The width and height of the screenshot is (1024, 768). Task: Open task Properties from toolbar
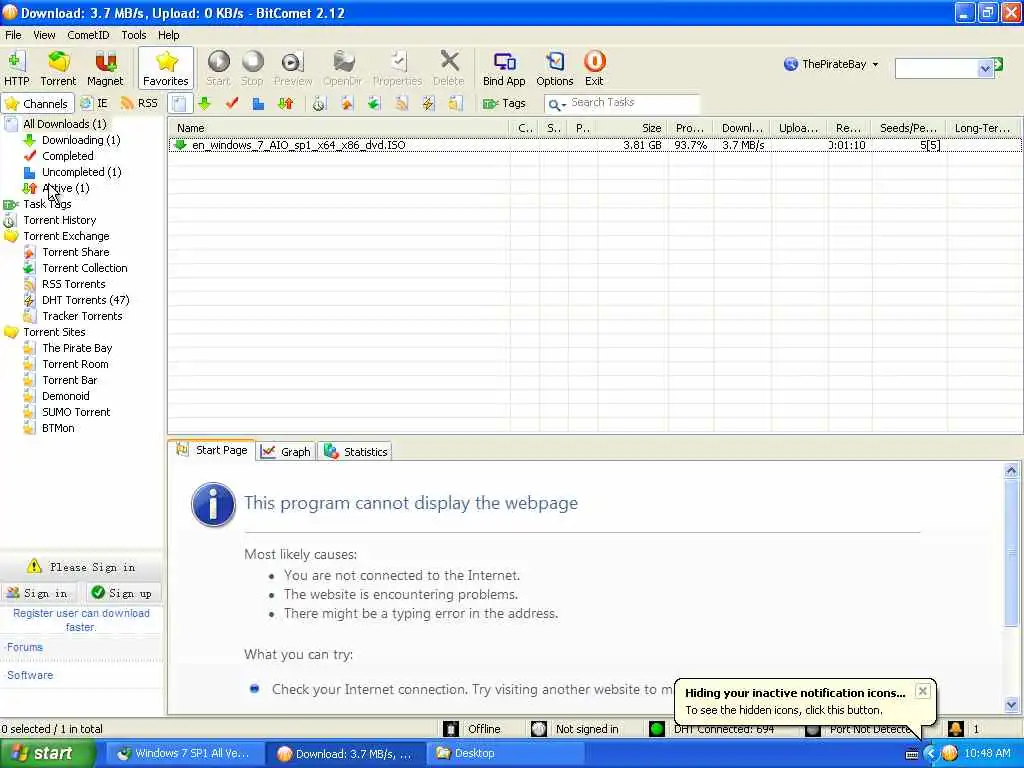pos(397,68)
